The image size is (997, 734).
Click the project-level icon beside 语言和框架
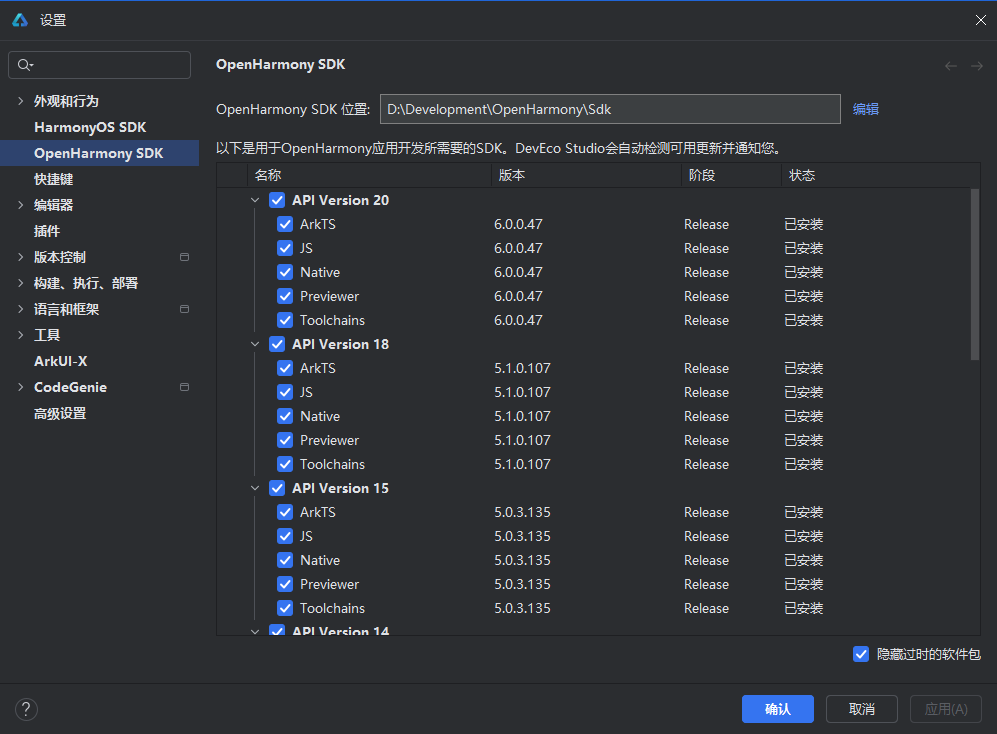184,309
